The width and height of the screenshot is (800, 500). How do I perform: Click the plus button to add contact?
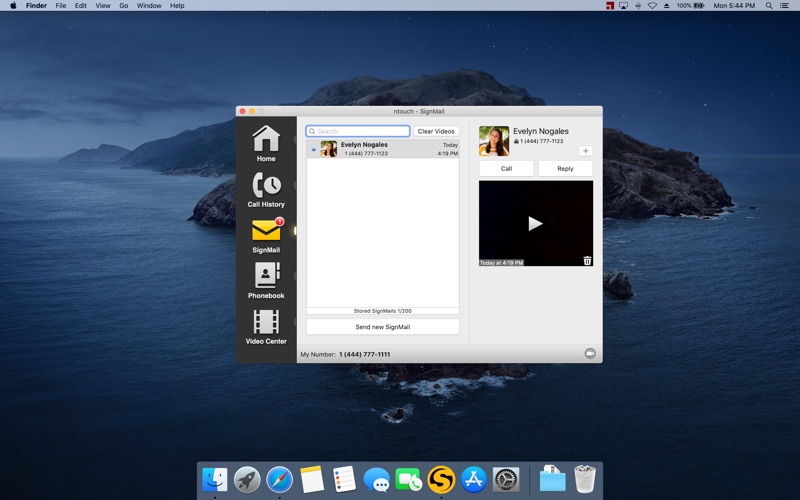pos(585,151)
